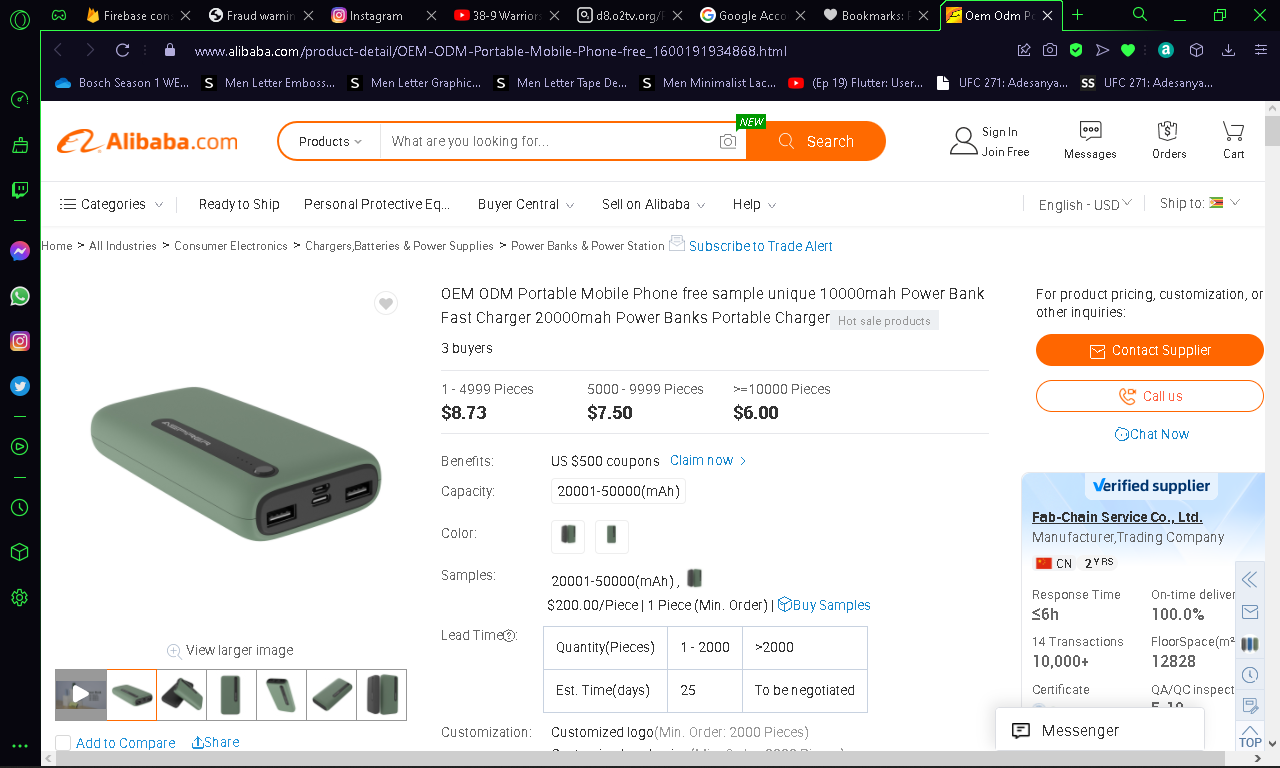Viewport: 1280px width, 768px height.
Task: Add product to favorites with heart icon
Action: (x=386, y=303)
